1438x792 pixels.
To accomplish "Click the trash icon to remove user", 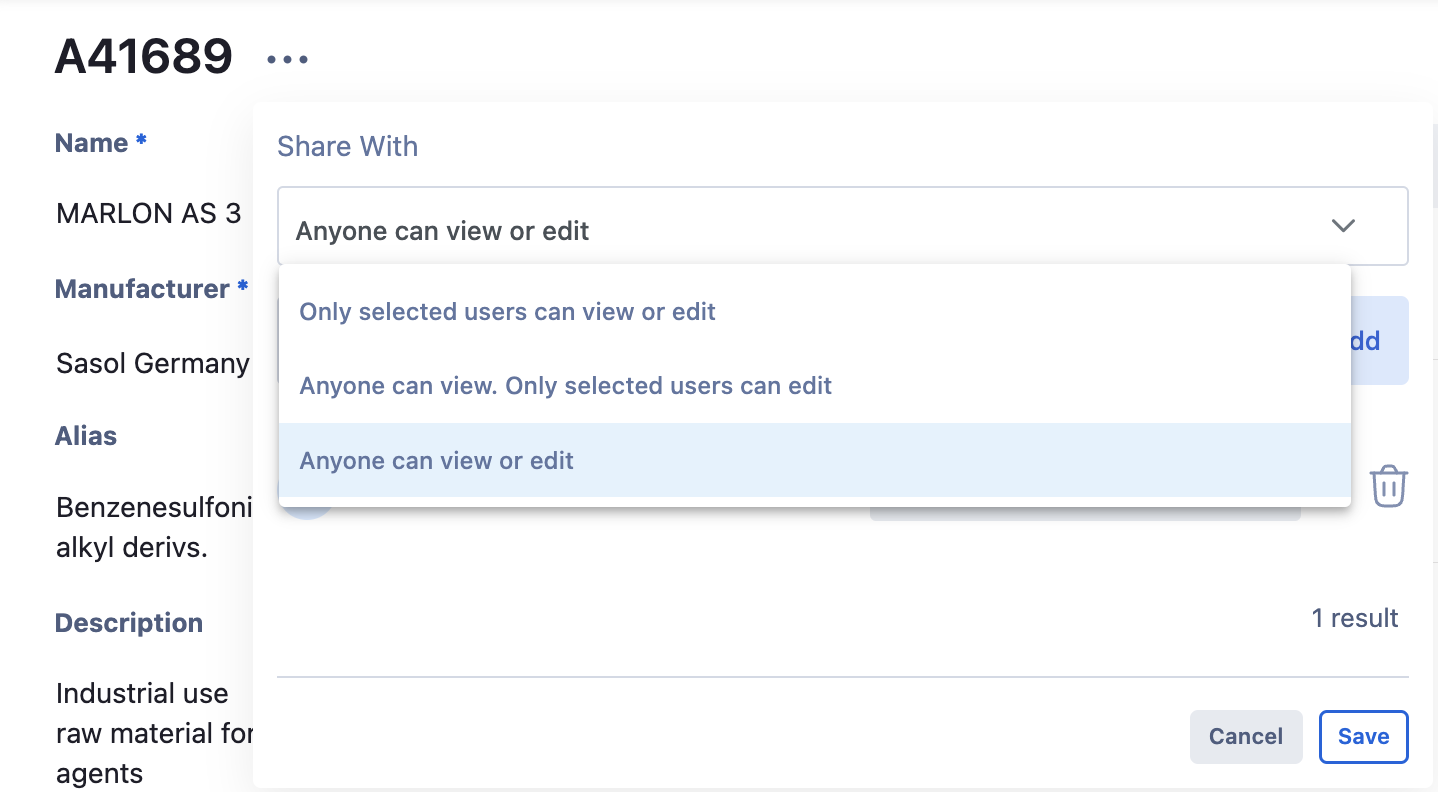I will coord(1388,486).
